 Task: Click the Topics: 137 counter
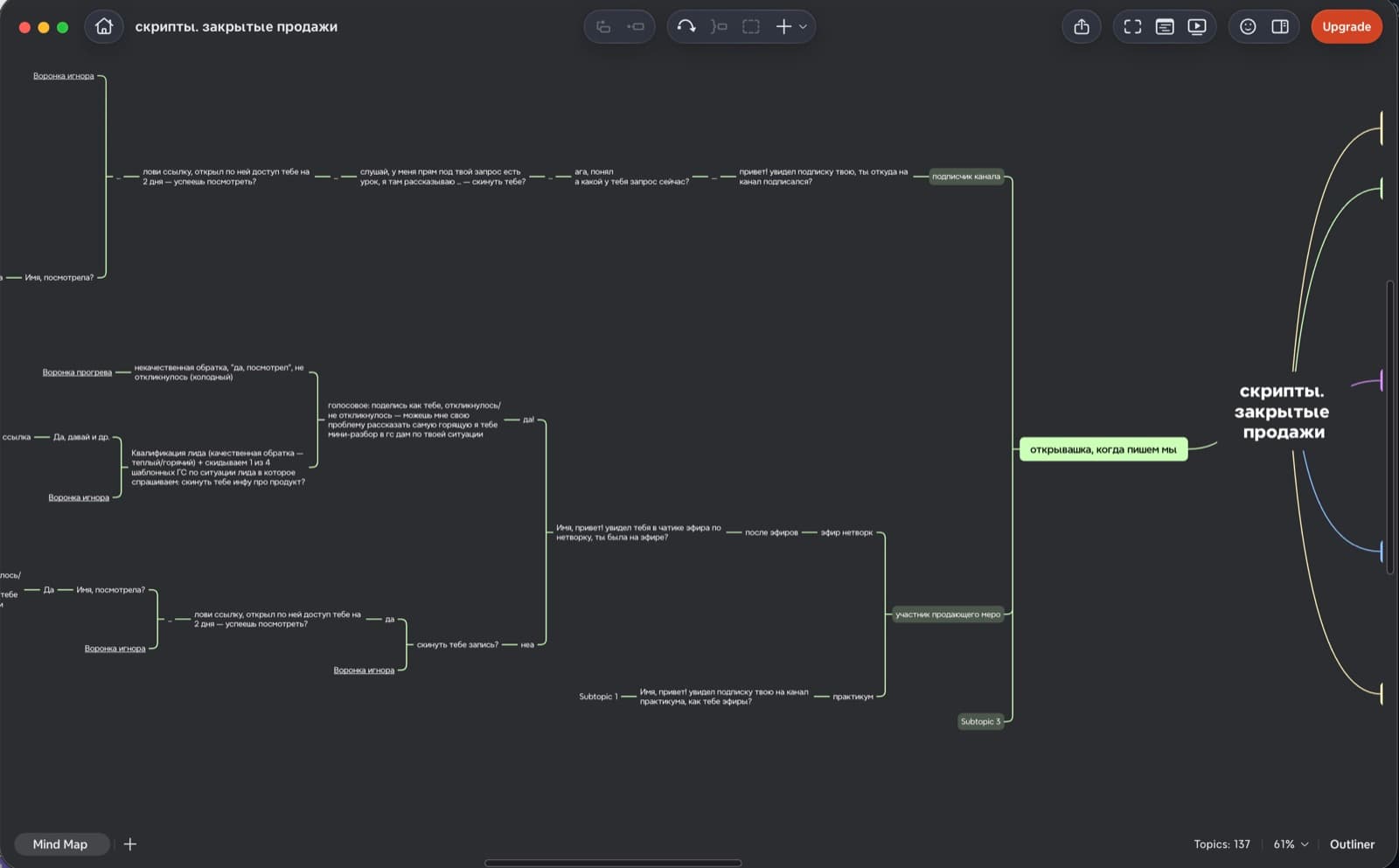point(1222,844)
